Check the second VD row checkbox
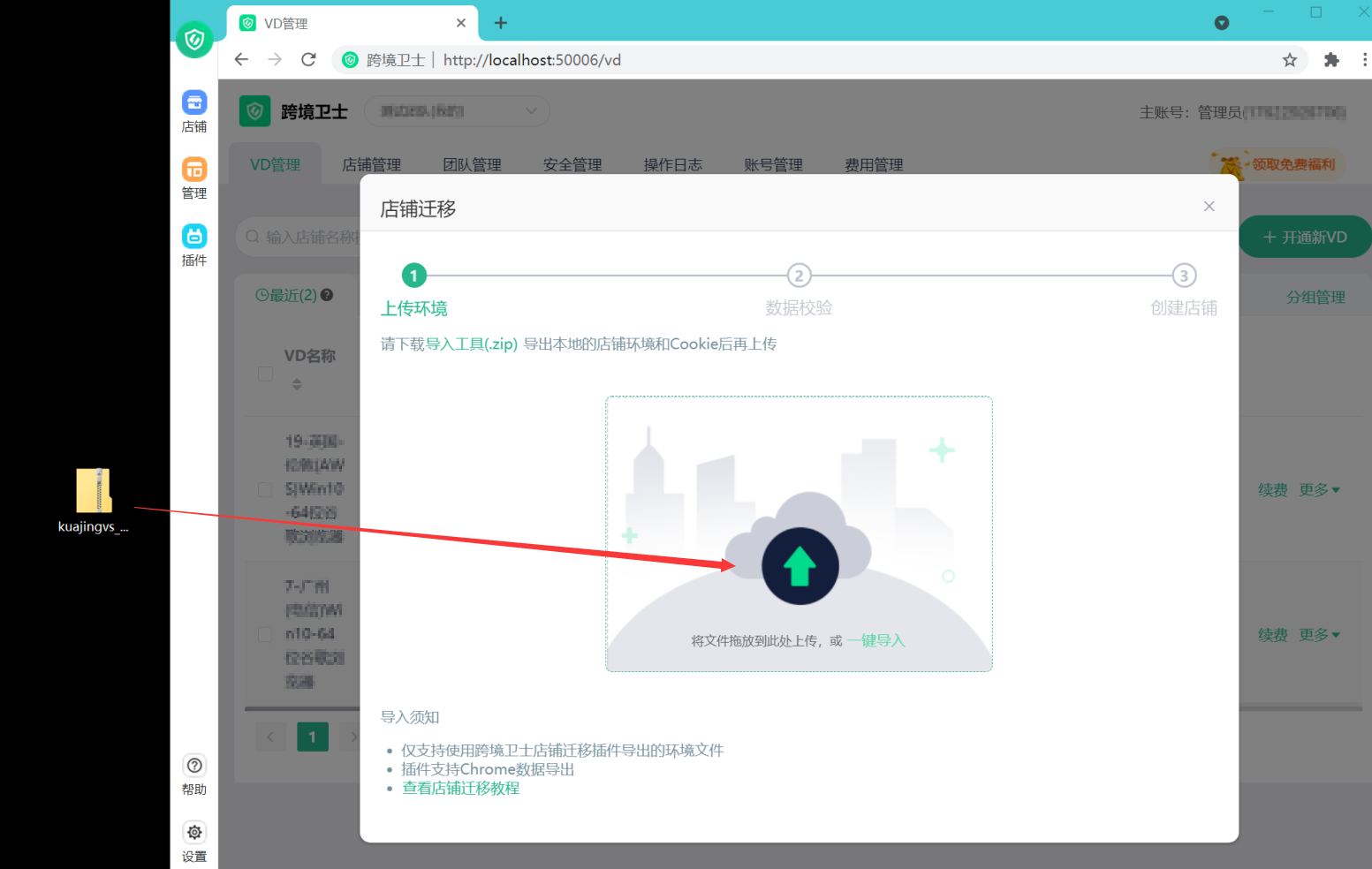The image size is (1372, 869). [x=265, y=635]
